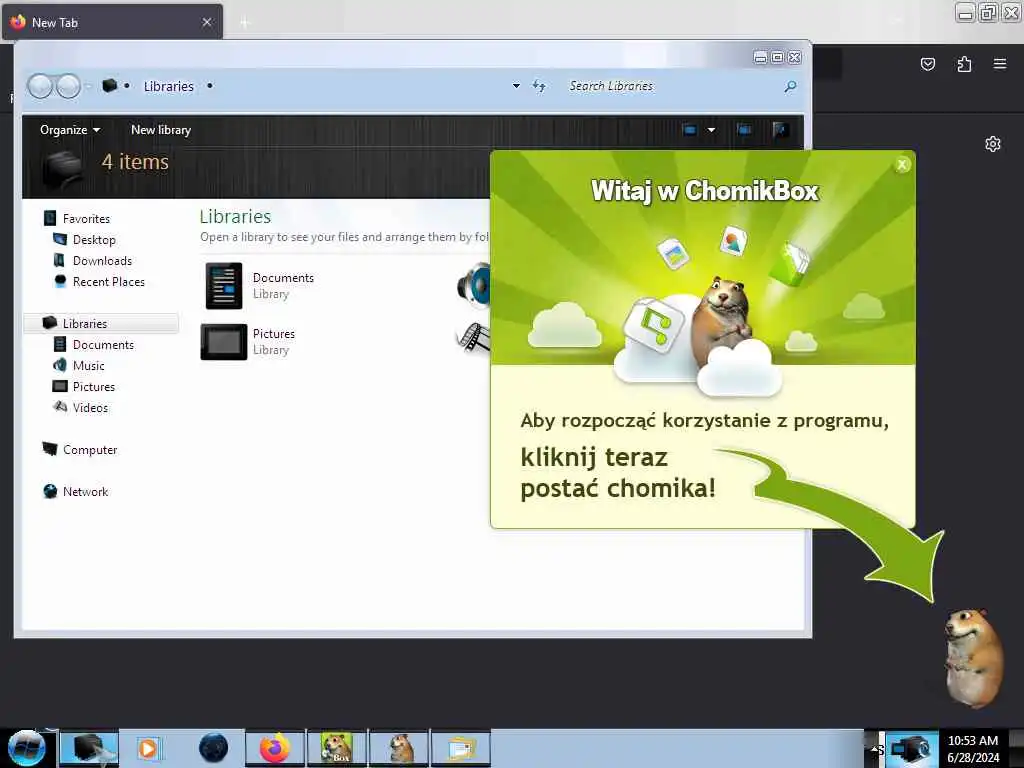Open the Pictures library icon in the file pane
The image size is (1024, 768).
(223, 342)
